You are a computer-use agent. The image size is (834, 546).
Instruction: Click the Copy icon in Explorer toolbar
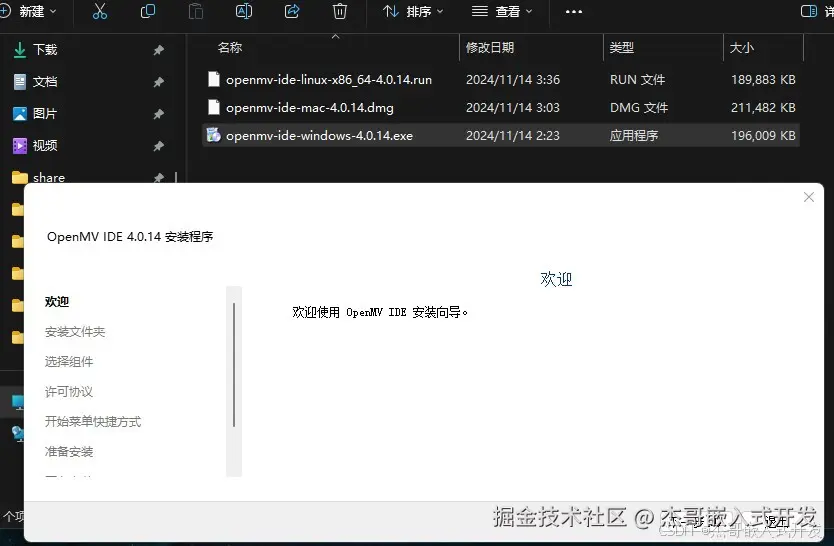(x=148, y=11)
